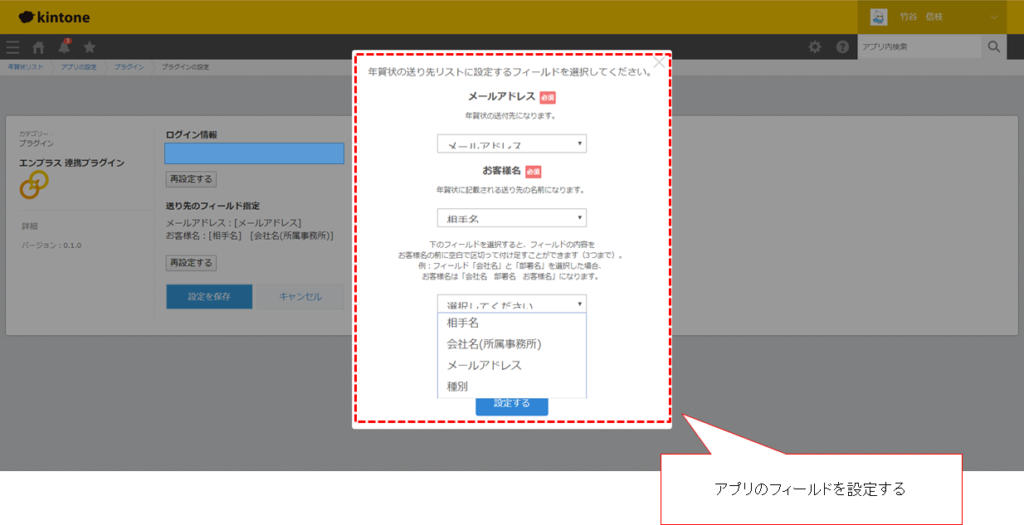Open the favorites star icon
The height and width of the screenshot is (525, 1024).
pyautogui.click(x=89, y=47)
